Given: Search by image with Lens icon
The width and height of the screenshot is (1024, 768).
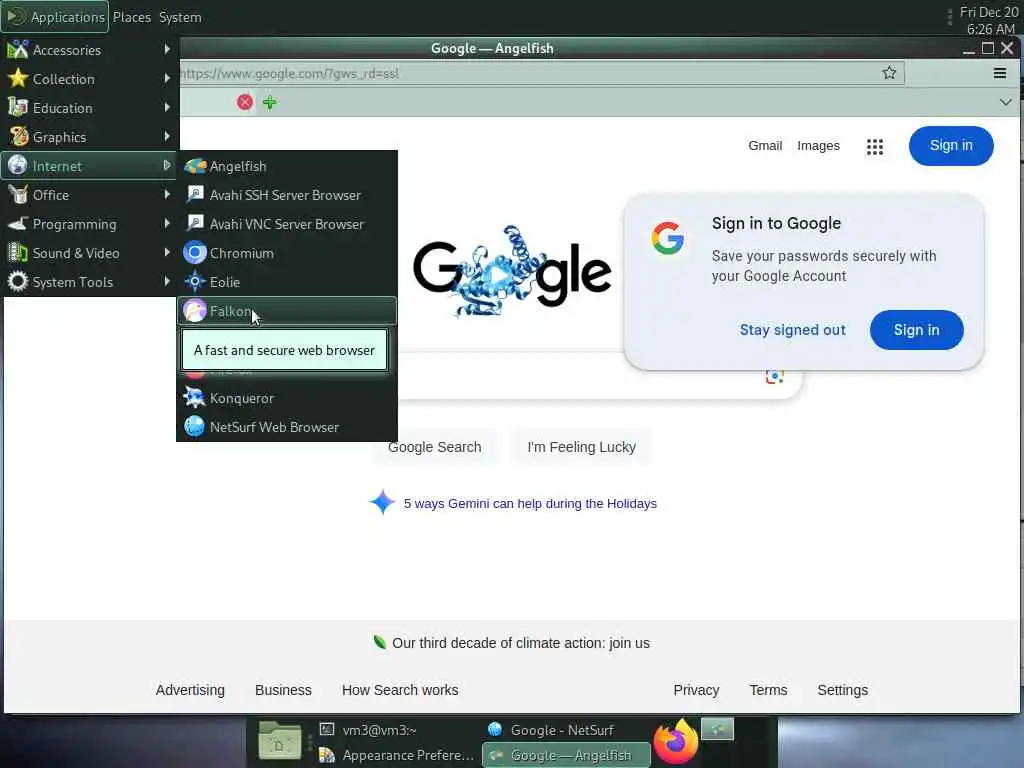Looking at the screenshot, I should 775,376.
